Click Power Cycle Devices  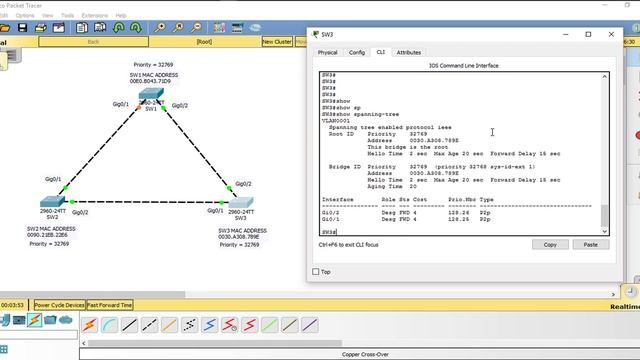59,305
